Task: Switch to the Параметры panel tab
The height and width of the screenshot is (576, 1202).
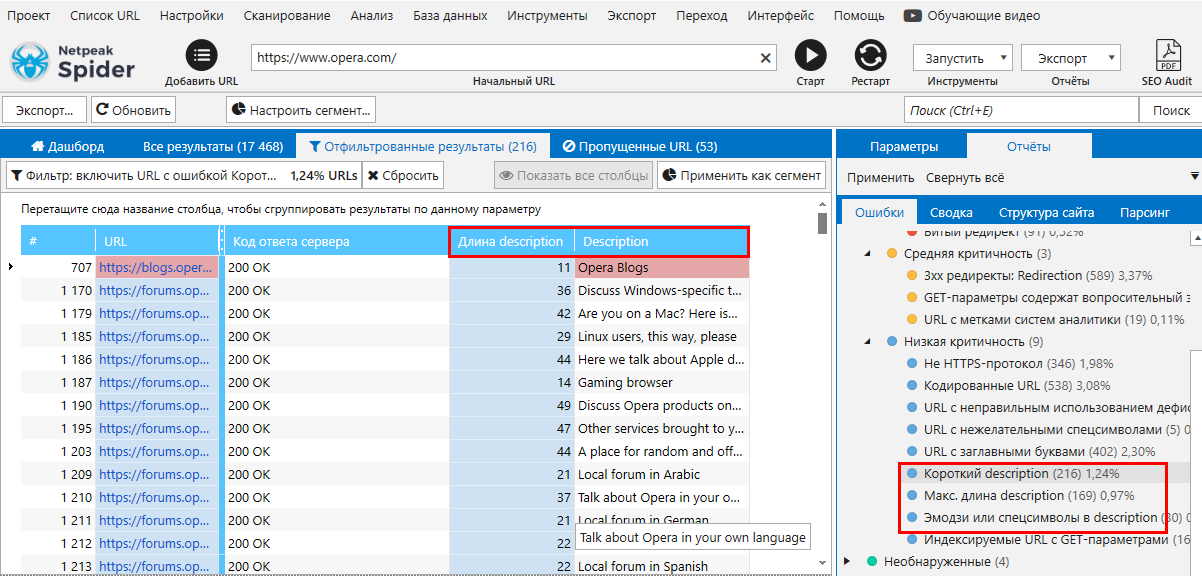Action: point(904,146)
